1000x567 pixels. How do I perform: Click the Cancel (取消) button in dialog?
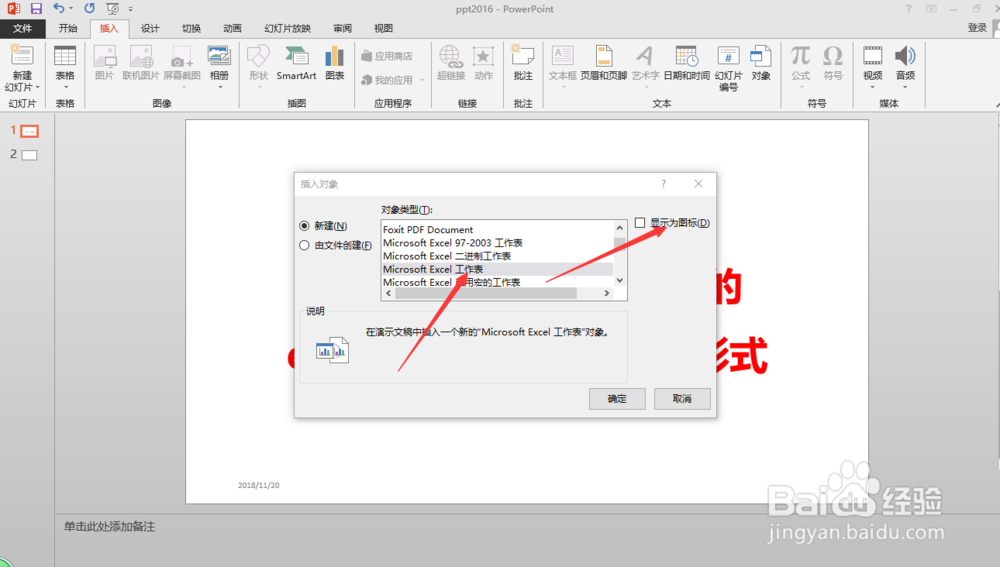(x=682, y=399)
